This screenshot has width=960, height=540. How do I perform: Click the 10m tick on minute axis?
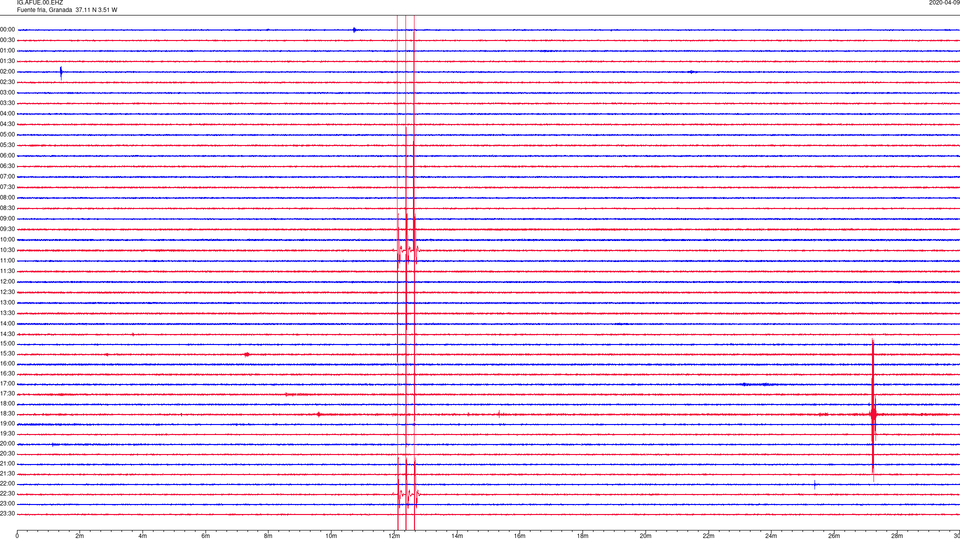tap(331, 536)
